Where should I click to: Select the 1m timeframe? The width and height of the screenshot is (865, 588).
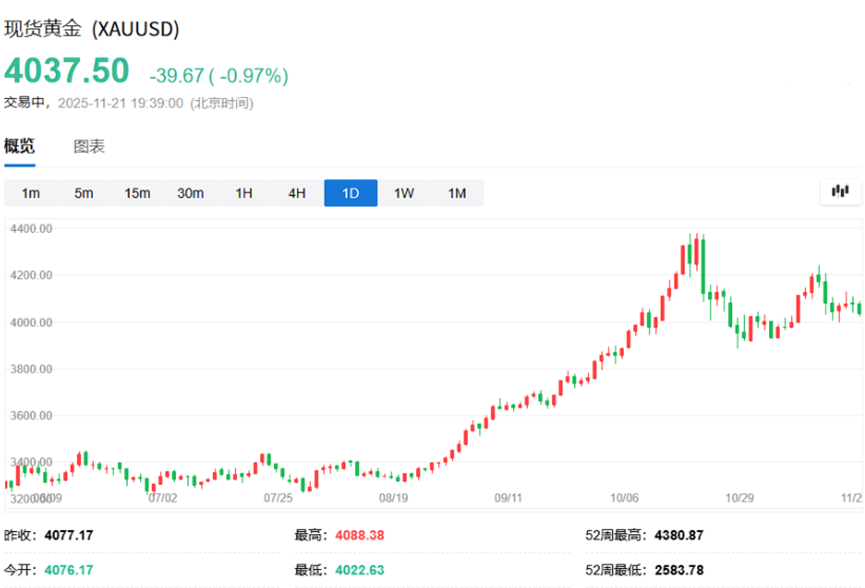(x=31, y=193)
